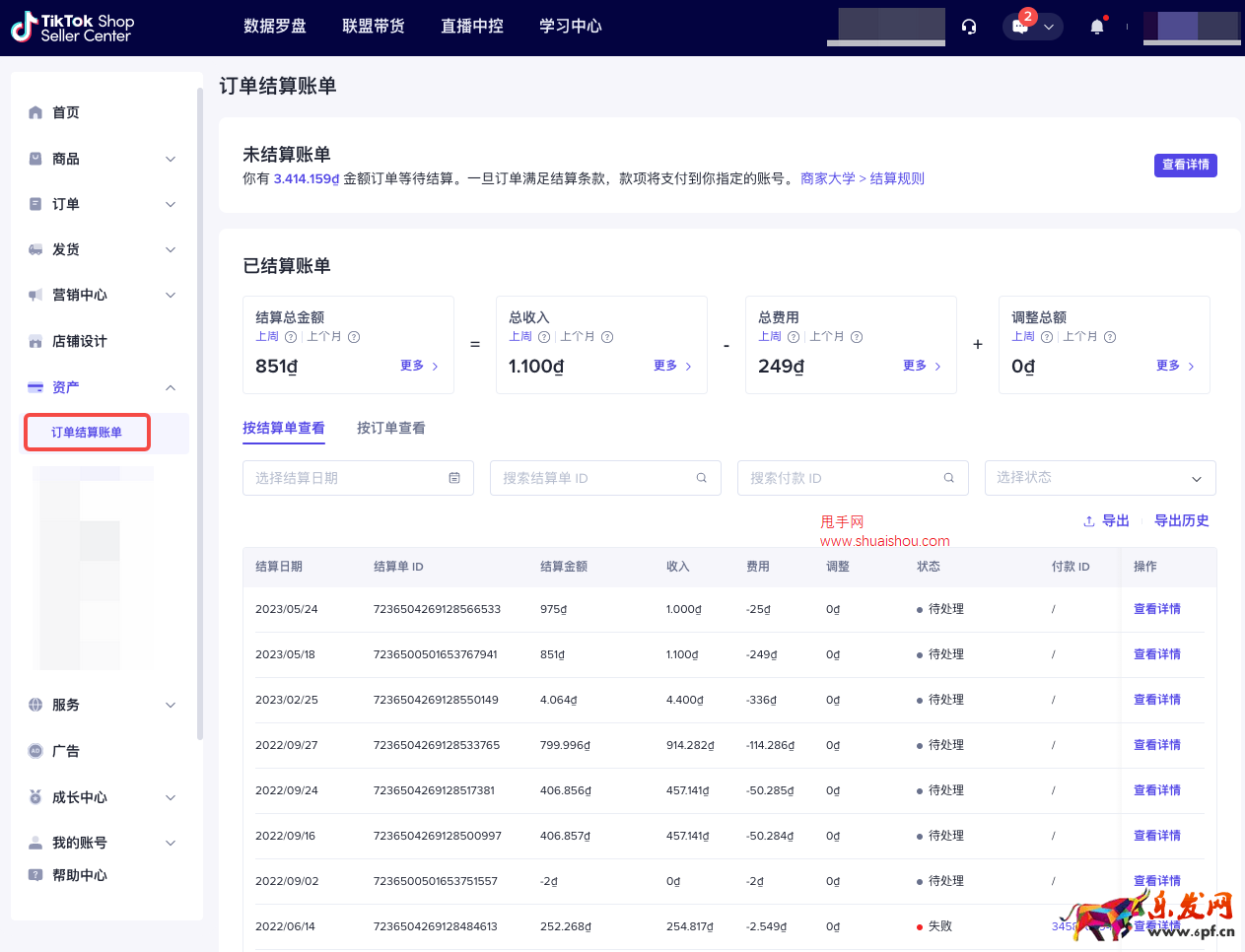Open the 选择状态 status dropdown
Viewport: 1245px width, 952px height.
coord(1099,477)
